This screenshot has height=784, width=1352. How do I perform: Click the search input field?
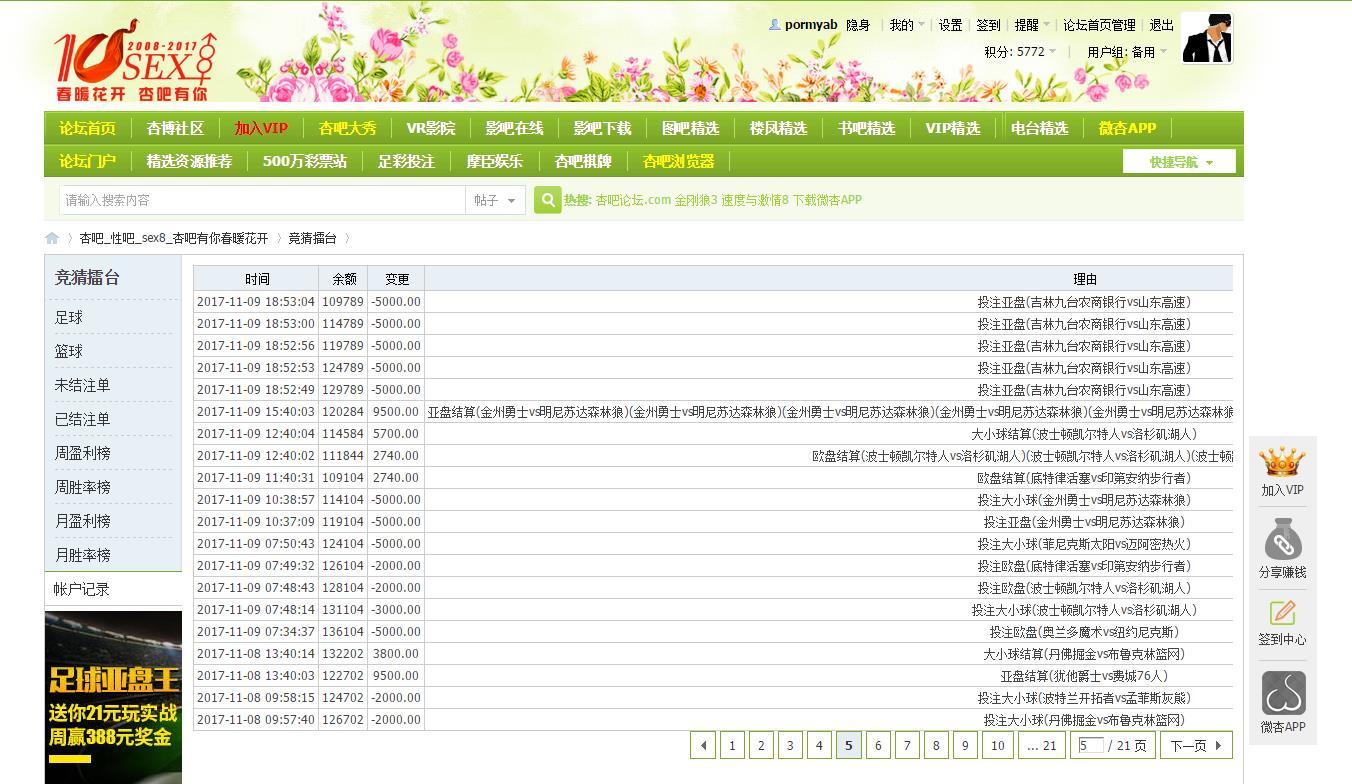click(262, 200)
